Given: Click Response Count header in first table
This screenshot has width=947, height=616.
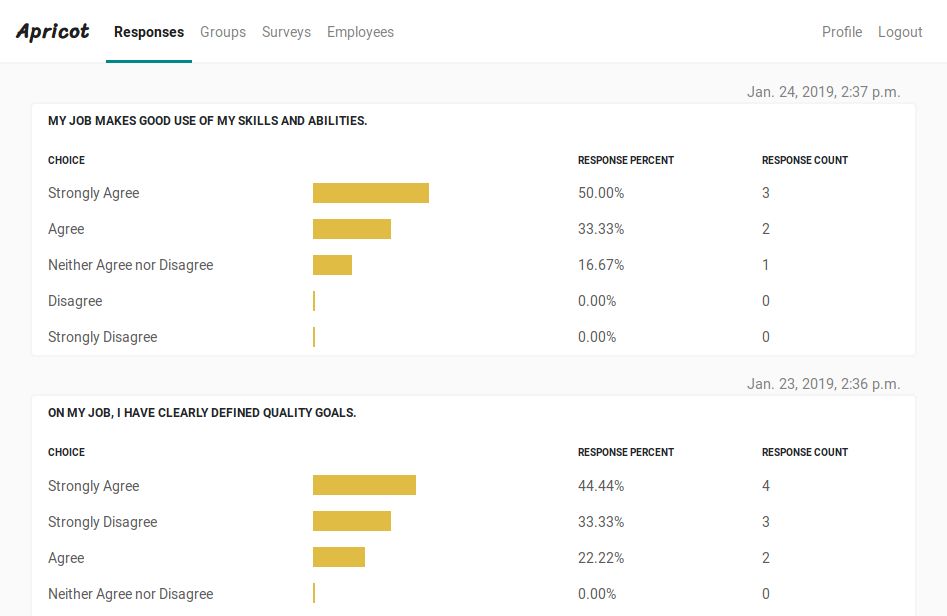Looking at the screenshot, I should click(x=805, y=160).
